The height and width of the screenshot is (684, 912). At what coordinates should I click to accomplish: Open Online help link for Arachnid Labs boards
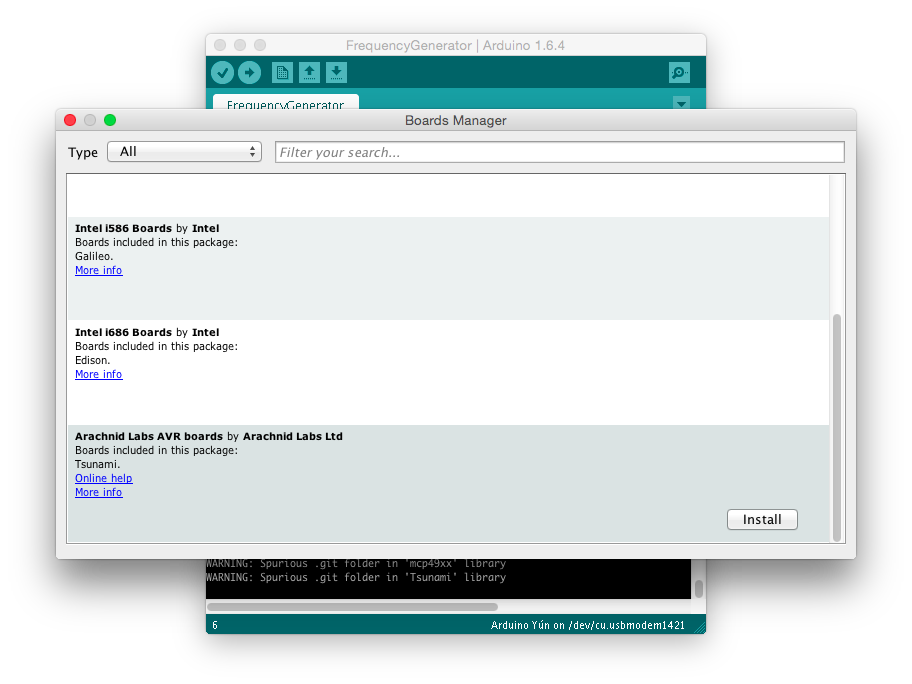104,478
